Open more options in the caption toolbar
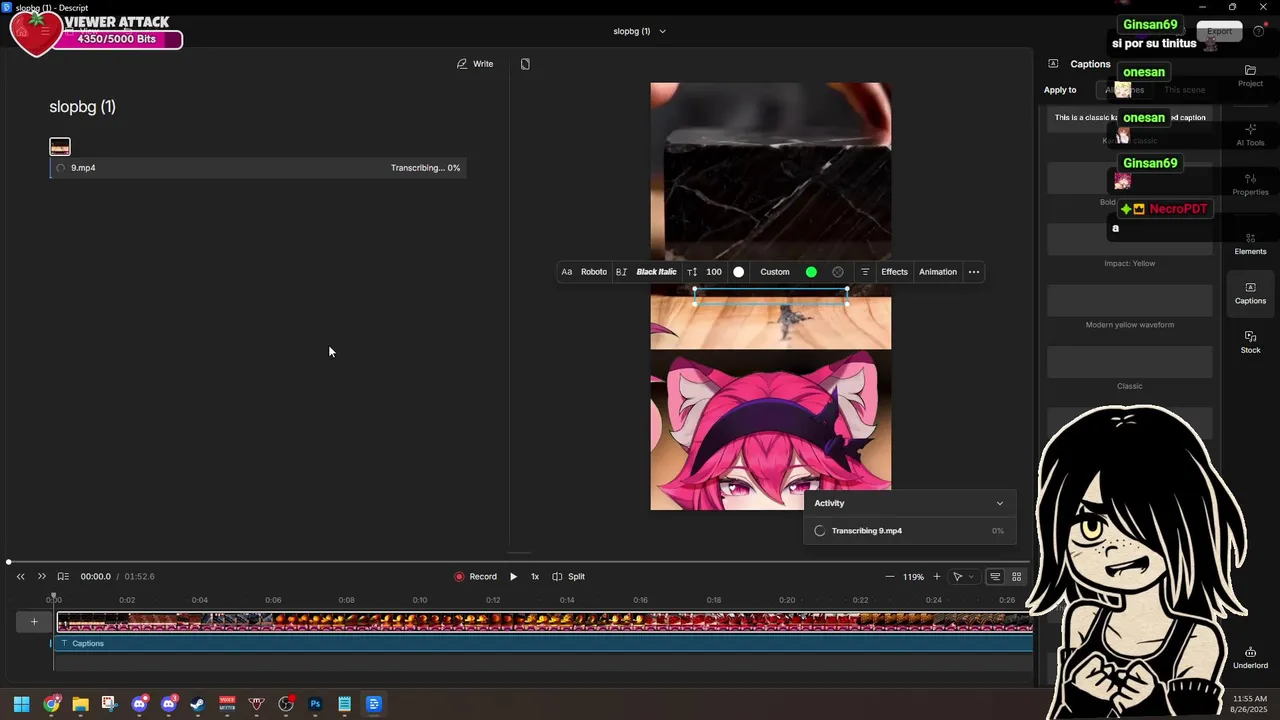1280x720 pixels. [x=974, y=272]
